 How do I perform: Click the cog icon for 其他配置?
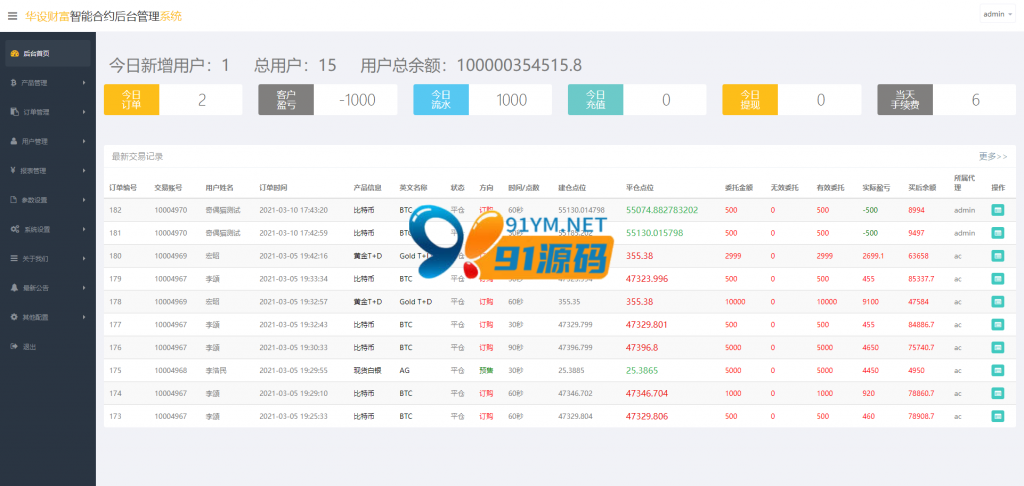click(x=14, y=316)
